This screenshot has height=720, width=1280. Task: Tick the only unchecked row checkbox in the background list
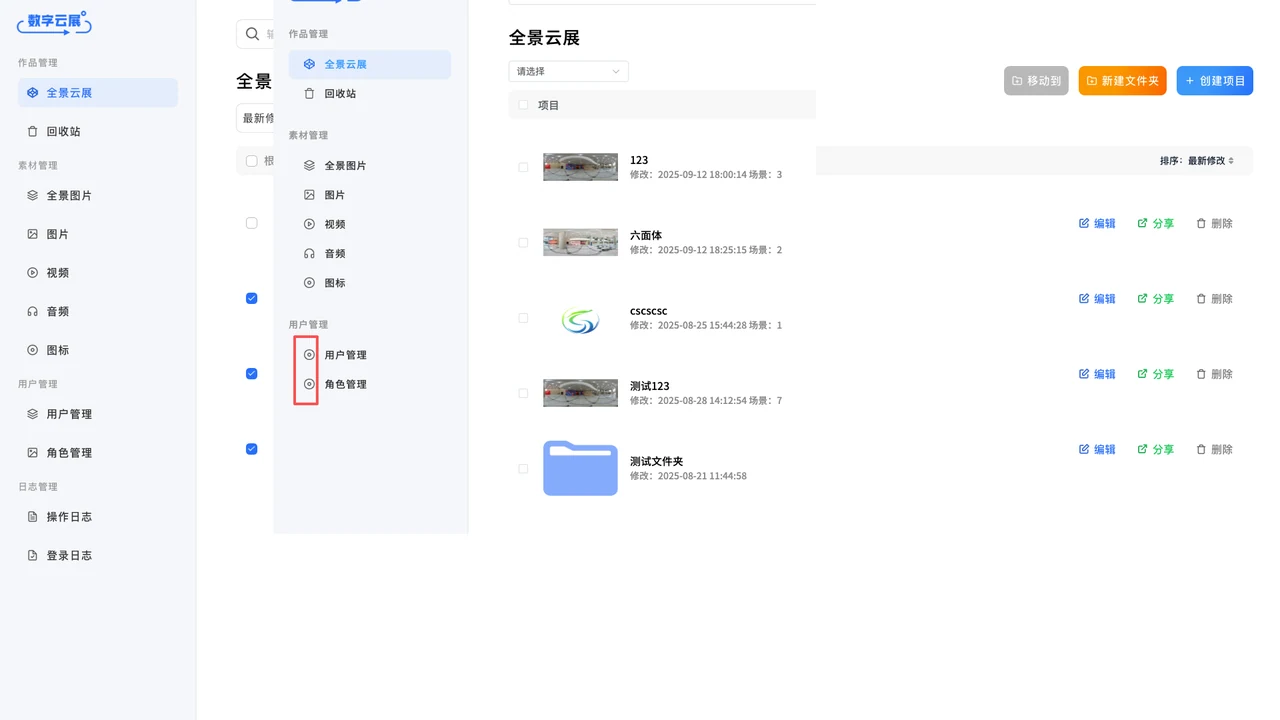click(x=252, y=223)
